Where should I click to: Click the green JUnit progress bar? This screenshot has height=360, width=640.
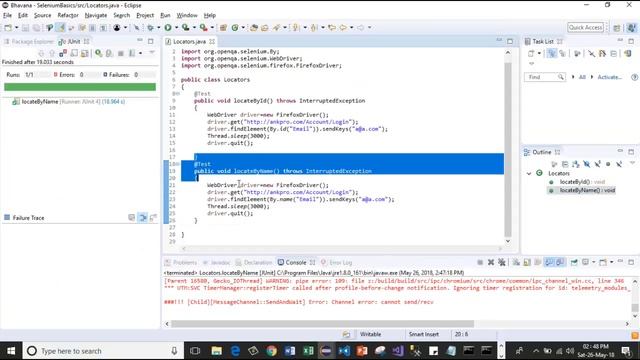coord(80,87)
